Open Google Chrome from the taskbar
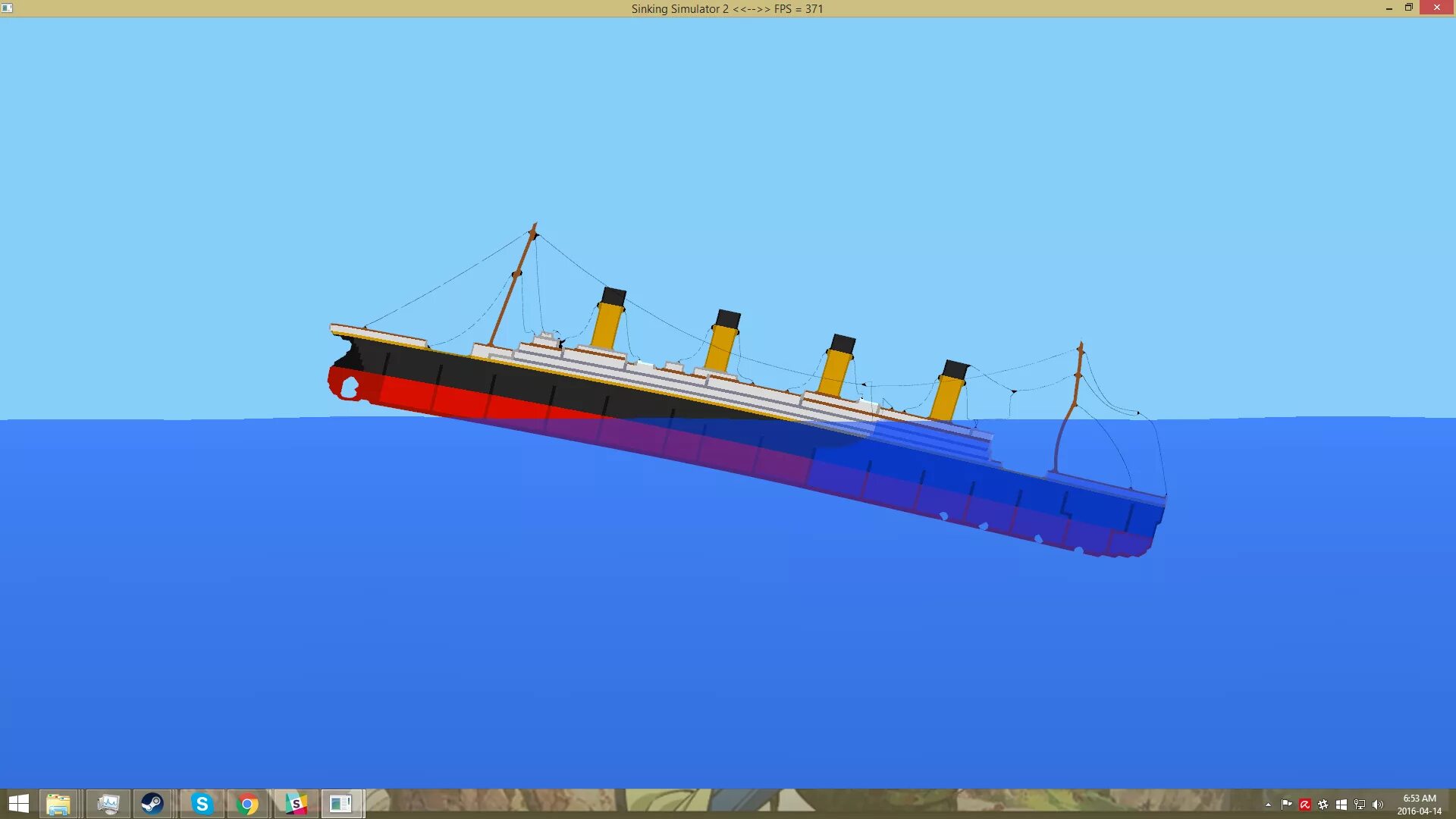1456x819 pixels. [247, 804]
